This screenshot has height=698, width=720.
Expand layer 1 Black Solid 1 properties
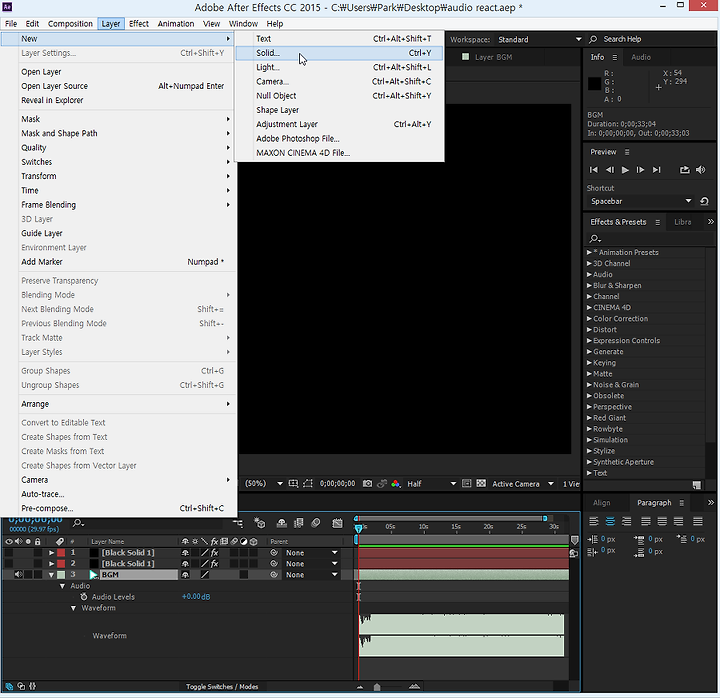pyautogui.click(x=51, y=552)
